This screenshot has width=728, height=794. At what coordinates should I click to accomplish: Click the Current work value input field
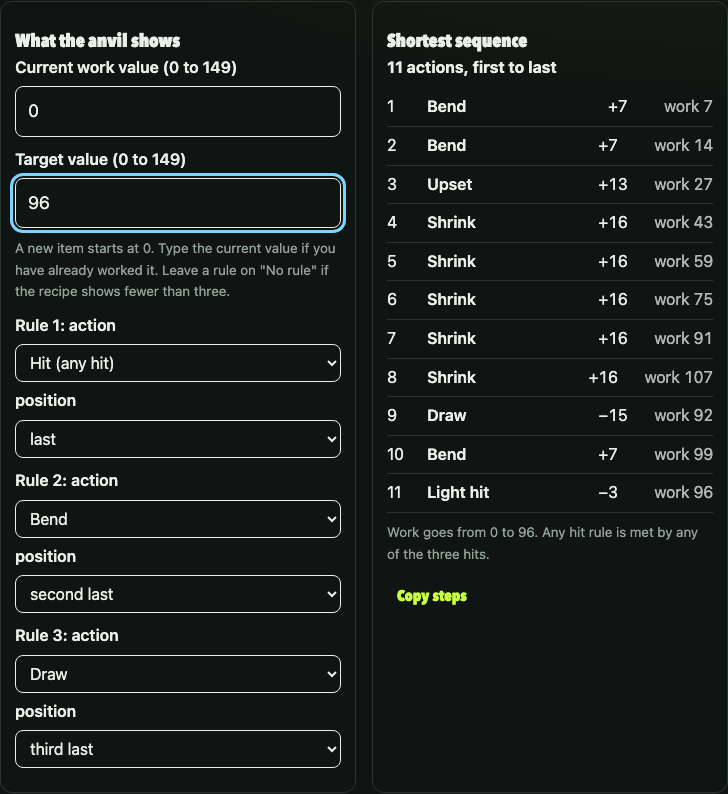(x=178, y=111)
